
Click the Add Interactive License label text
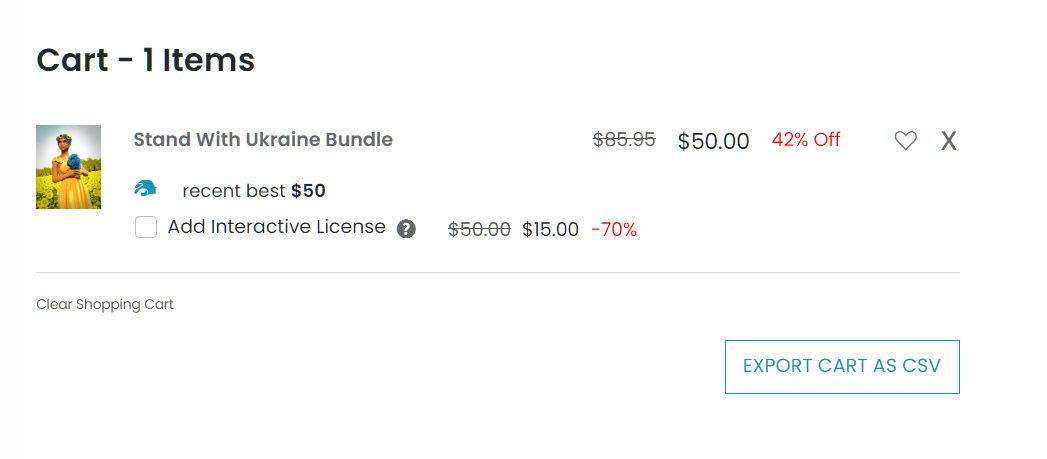(276, 227)
